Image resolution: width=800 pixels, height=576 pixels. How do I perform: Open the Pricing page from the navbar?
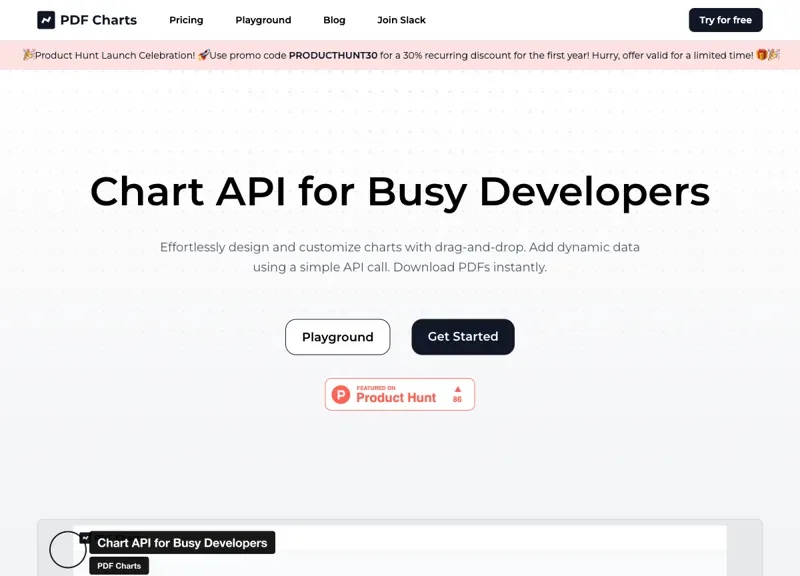[186, 20]
